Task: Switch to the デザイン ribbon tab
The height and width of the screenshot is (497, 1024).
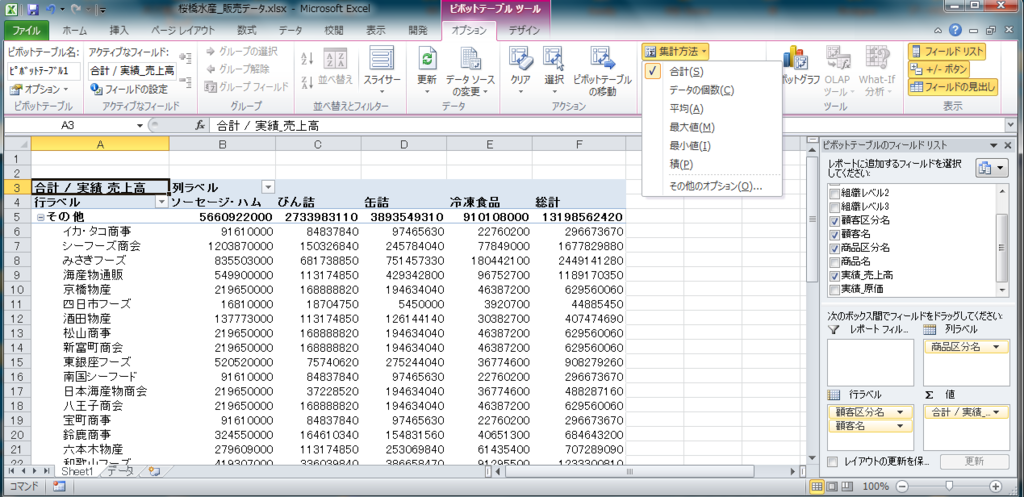Action: (x=524, y=31)
